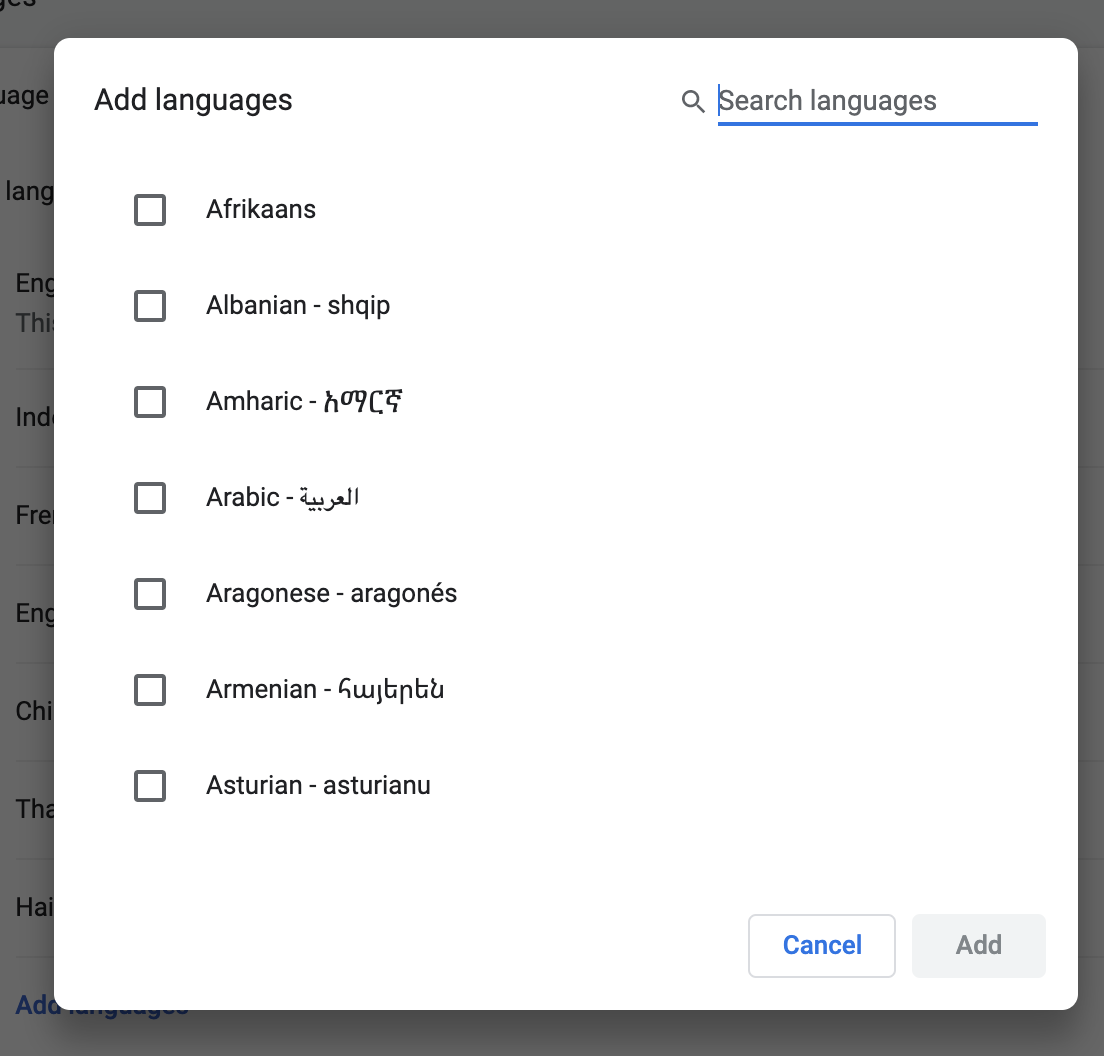Cancel the Add languages dialog

tap(822, 945)
